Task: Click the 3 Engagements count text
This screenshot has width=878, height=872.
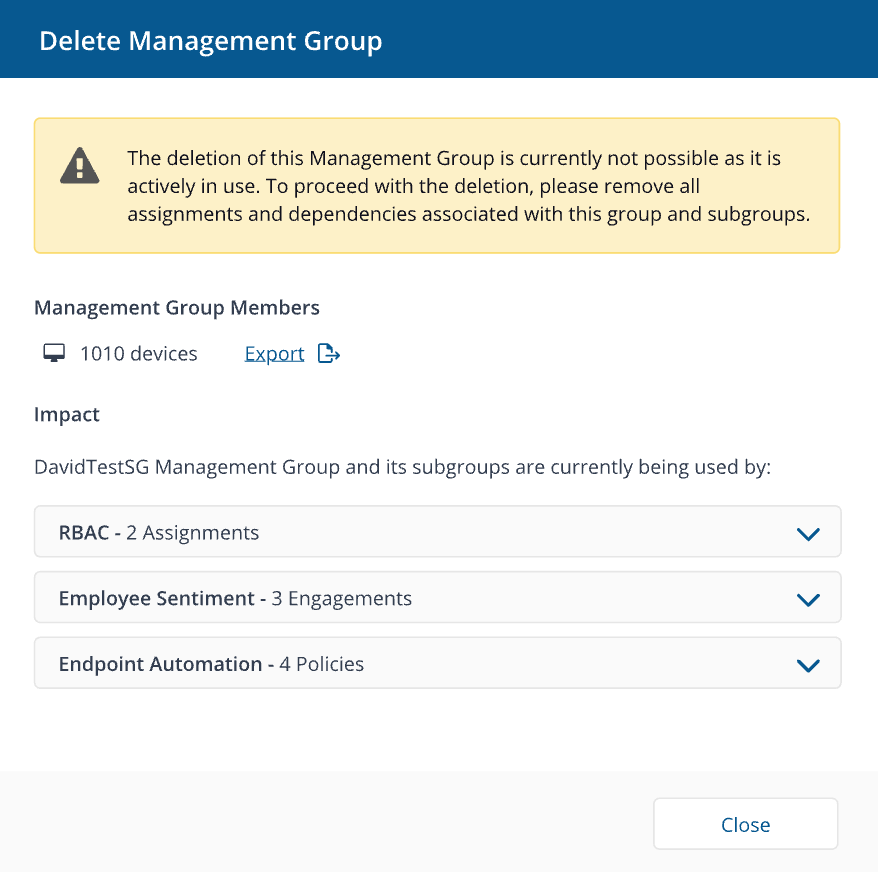Action: coord(341,599)
